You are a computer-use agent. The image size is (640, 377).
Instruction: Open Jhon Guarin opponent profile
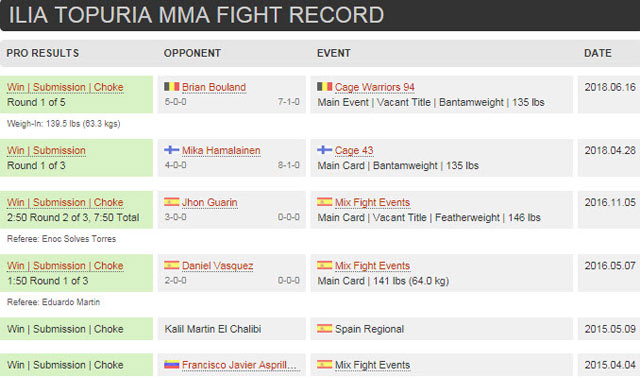210,202
